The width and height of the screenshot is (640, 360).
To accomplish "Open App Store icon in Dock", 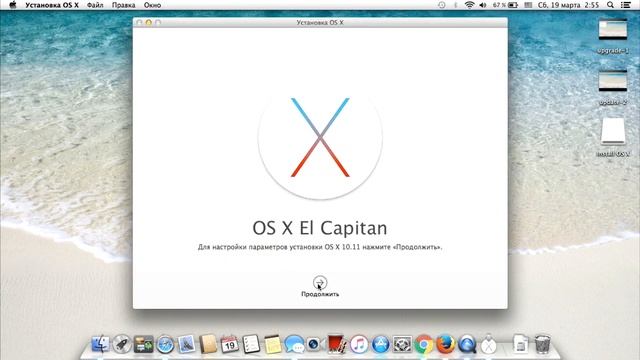I will [381, 344].
